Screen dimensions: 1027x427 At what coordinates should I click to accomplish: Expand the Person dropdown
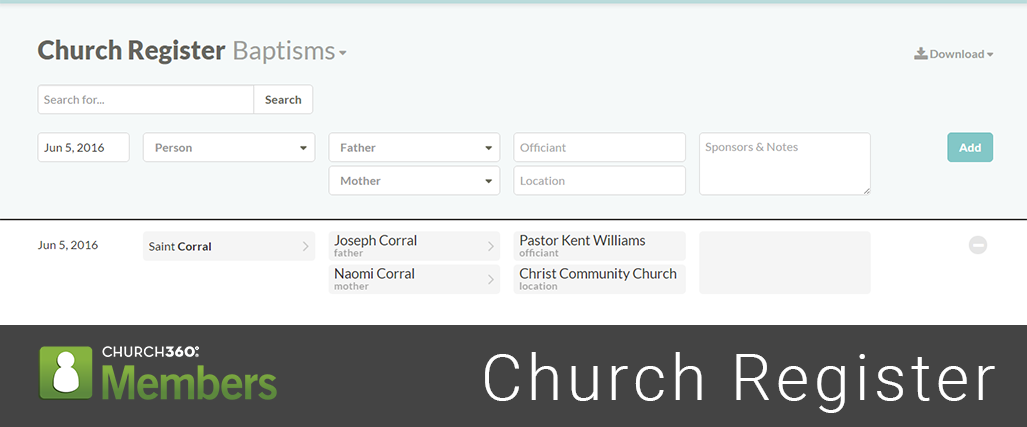(x=229, y=148)
